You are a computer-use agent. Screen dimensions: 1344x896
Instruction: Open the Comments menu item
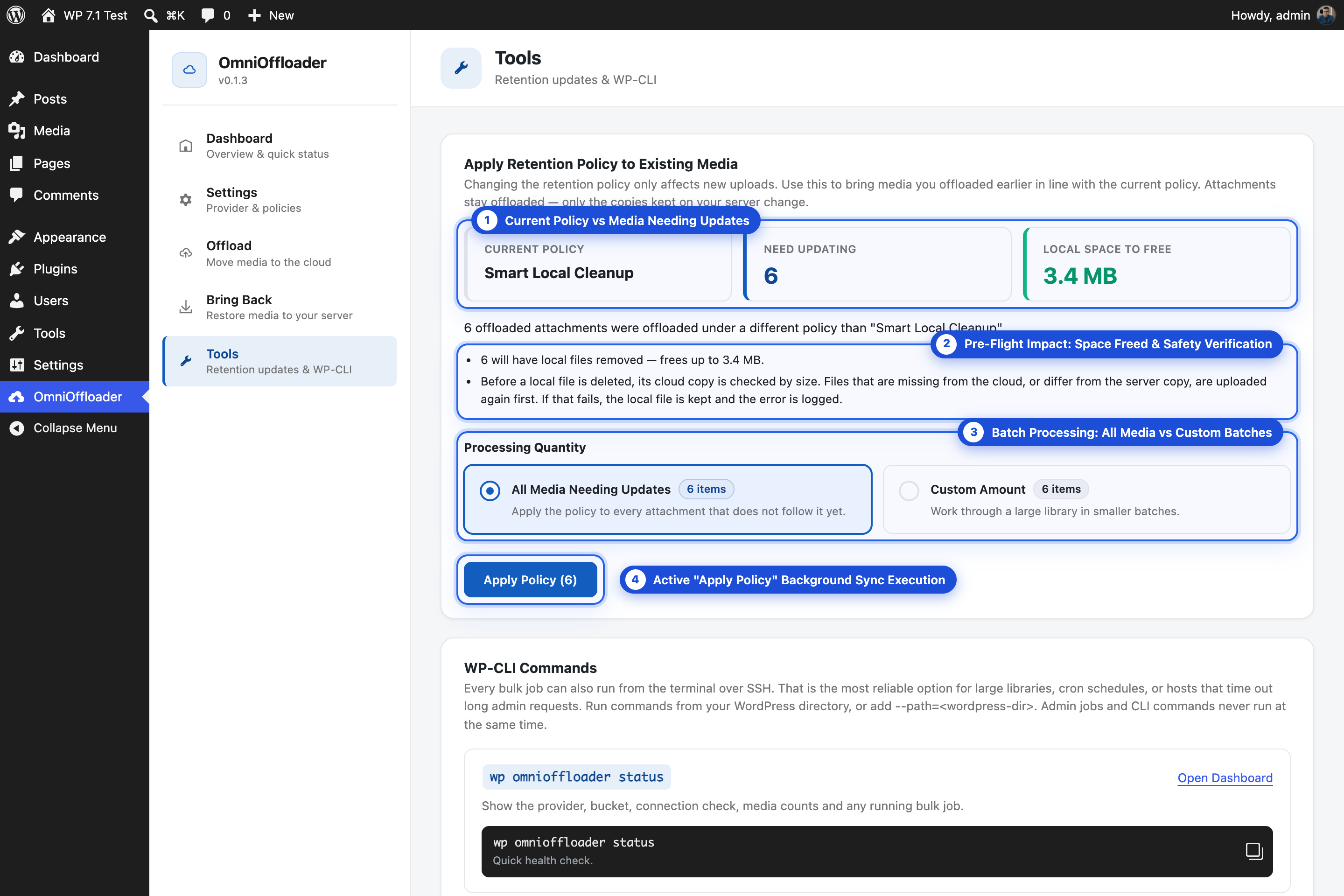point(74,195)
